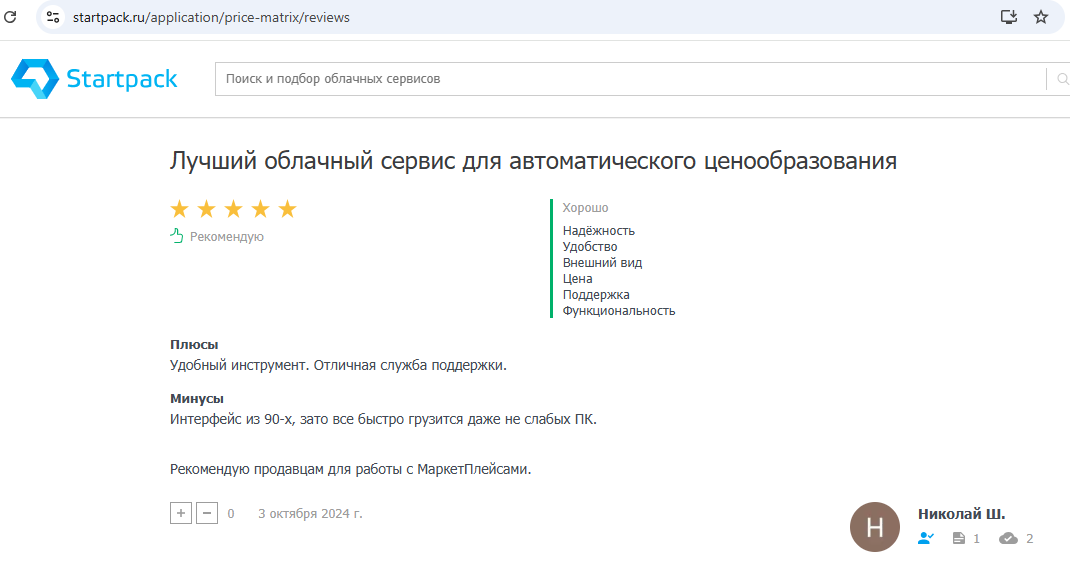This screenshot has height=572, width=1070.
Task: Open the author's reviews count icon
Action: [959, 538]
